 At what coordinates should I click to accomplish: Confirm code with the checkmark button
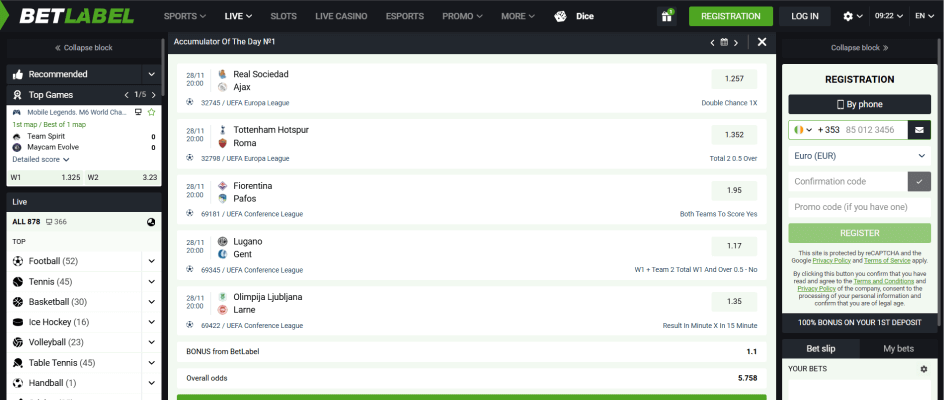pos(919,181)
